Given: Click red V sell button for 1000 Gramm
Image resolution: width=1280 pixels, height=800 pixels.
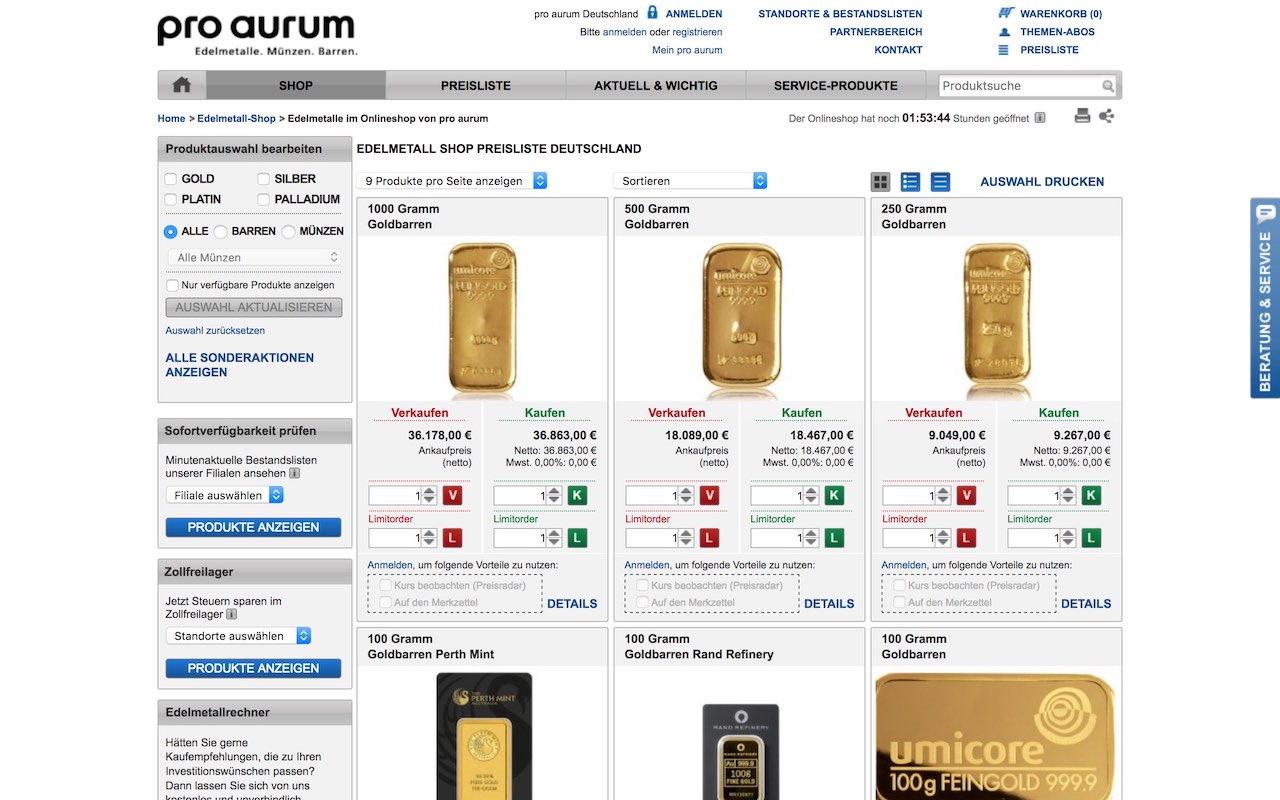Looking at the screenshot, I should (453, 495).
